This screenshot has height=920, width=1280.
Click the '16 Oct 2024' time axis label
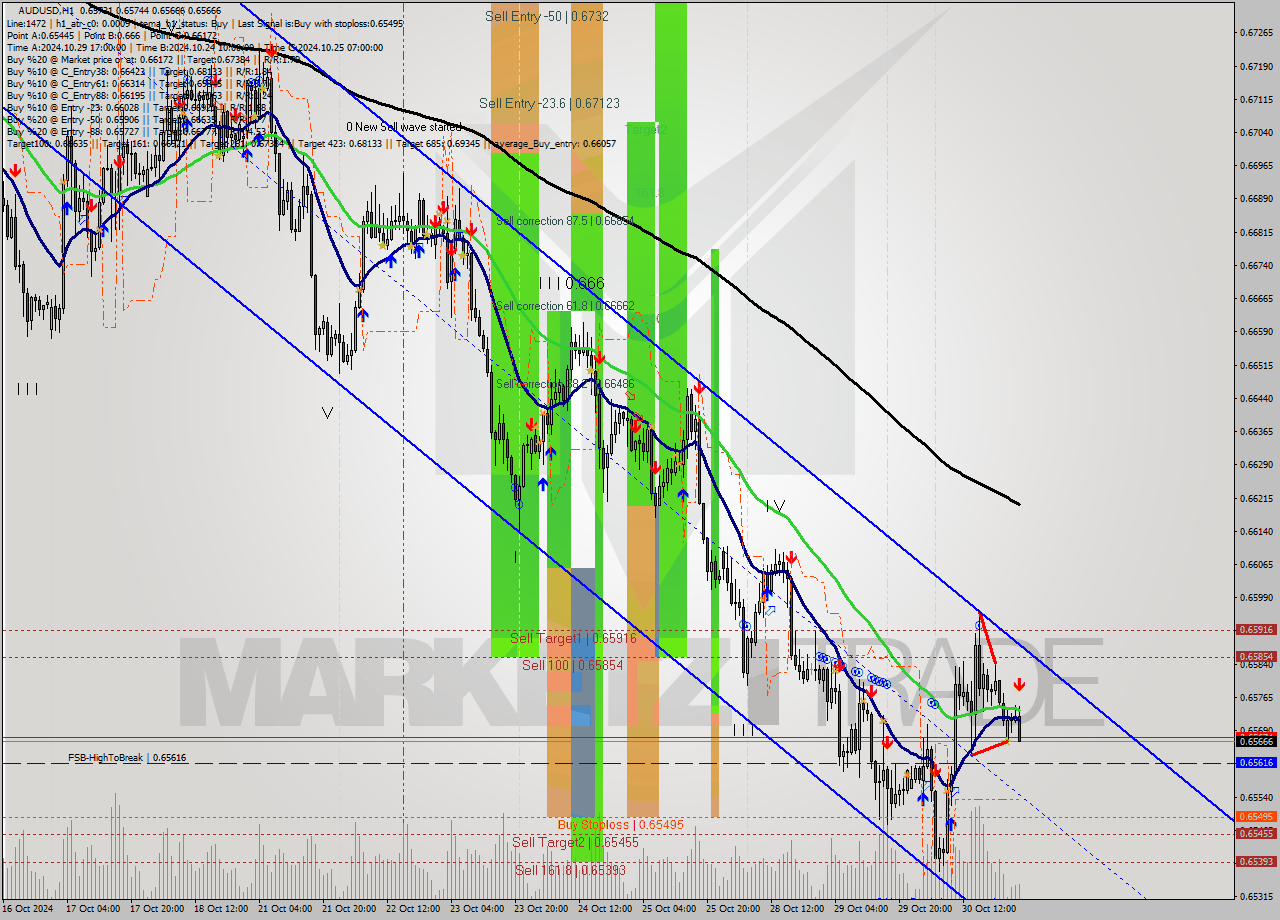coord(30,909)
